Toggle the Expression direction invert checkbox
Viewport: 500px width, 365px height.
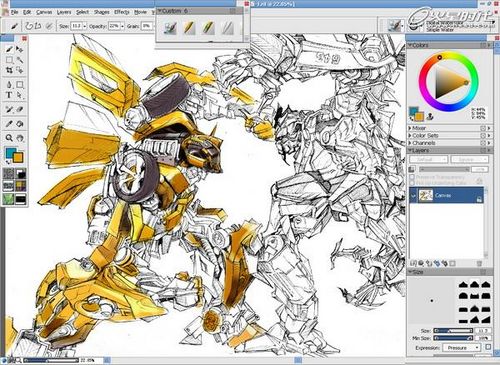pos(488,347)
